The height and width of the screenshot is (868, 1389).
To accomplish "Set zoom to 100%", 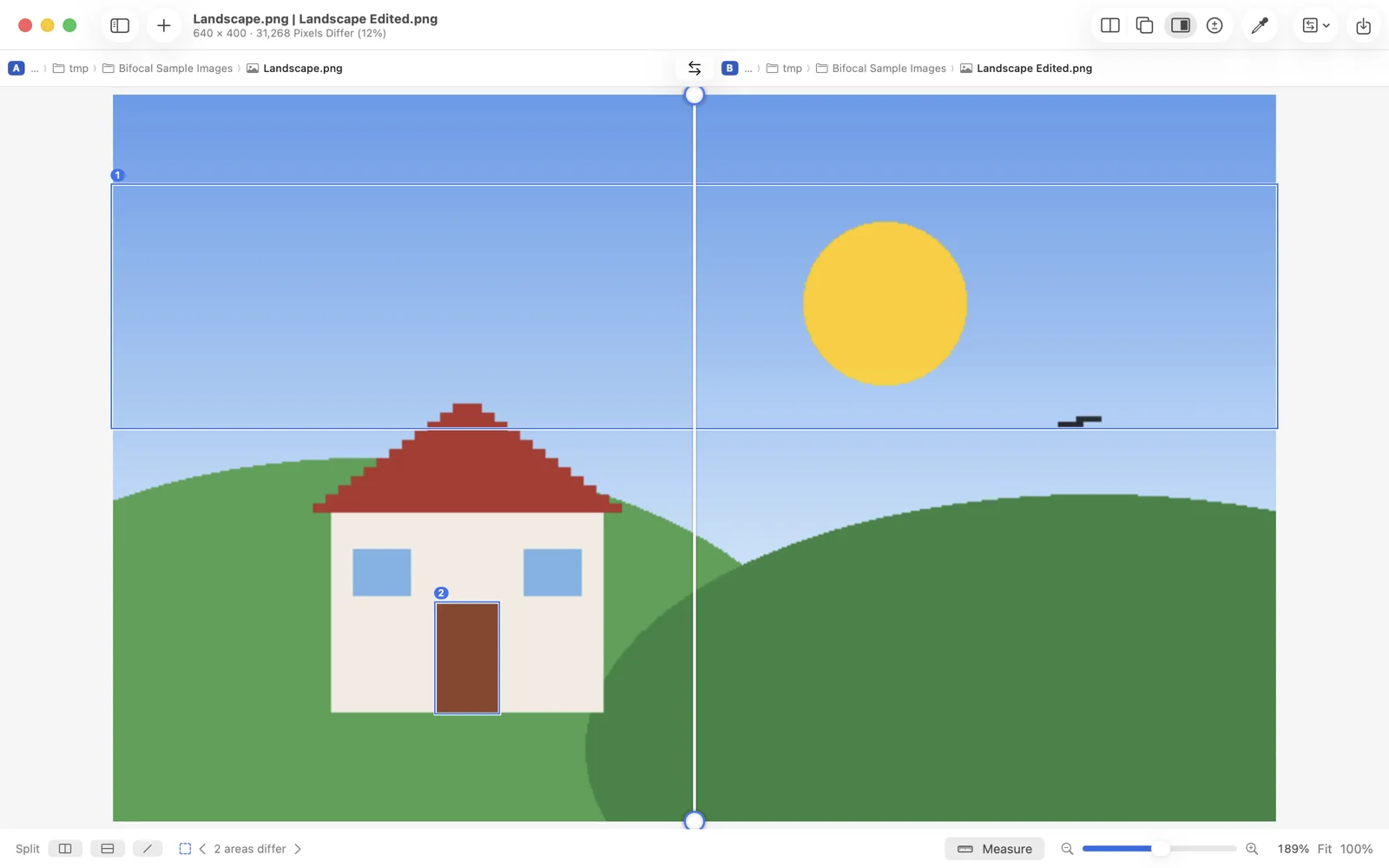I will coord(1356,849).
